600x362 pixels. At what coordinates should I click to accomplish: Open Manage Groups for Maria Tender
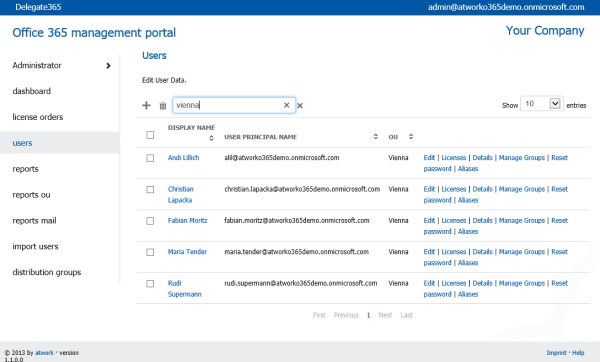click(x=522, y=252)
